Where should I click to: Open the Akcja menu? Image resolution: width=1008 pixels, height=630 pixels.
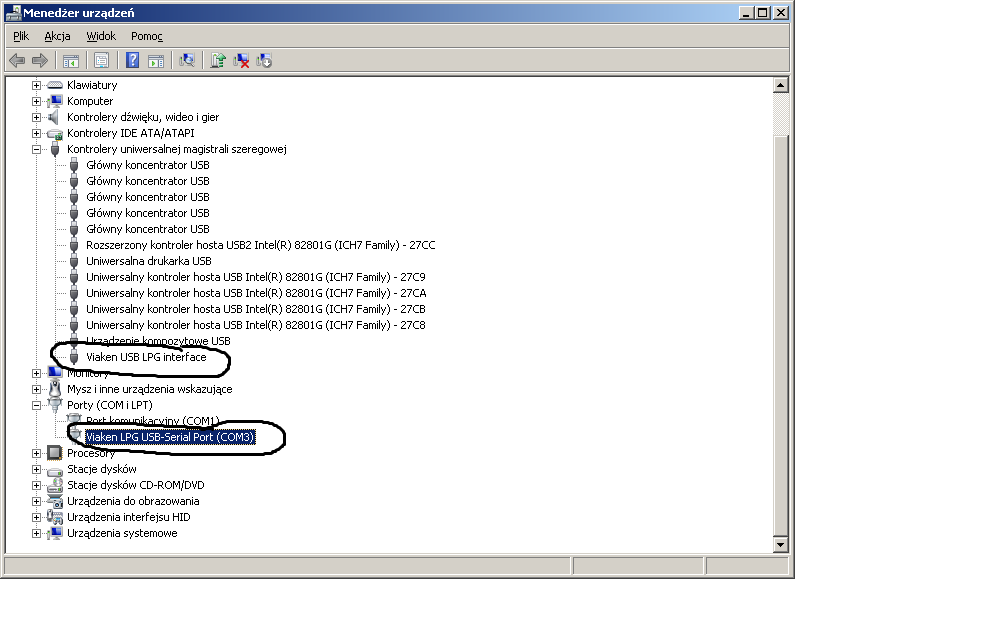pos(57,36)
